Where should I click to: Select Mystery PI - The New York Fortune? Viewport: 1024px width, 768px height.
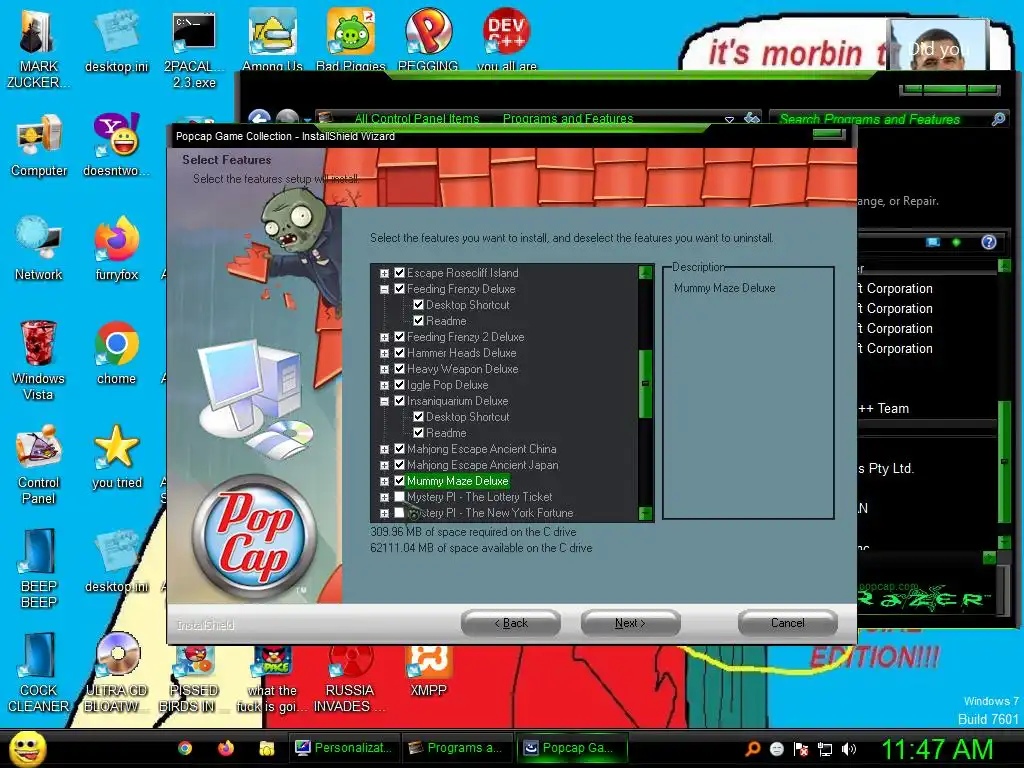pyautogui.click(x=489, y=513)
